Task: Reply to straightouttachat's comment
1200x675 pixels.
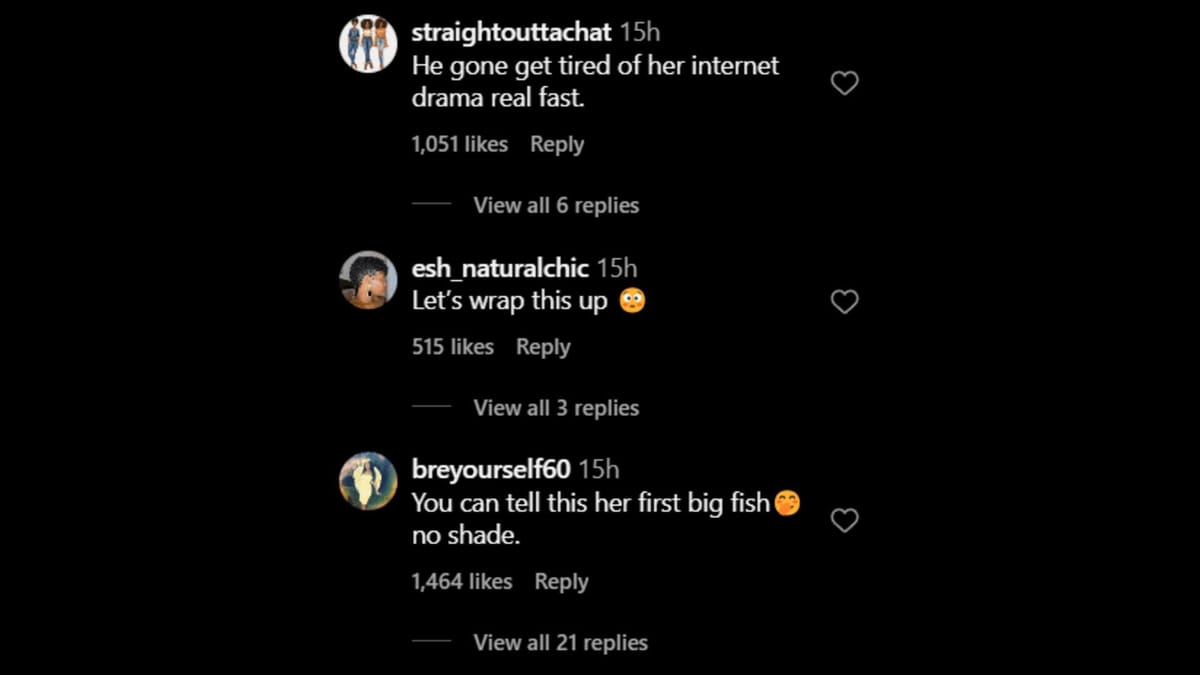Action: click(557, 144)
